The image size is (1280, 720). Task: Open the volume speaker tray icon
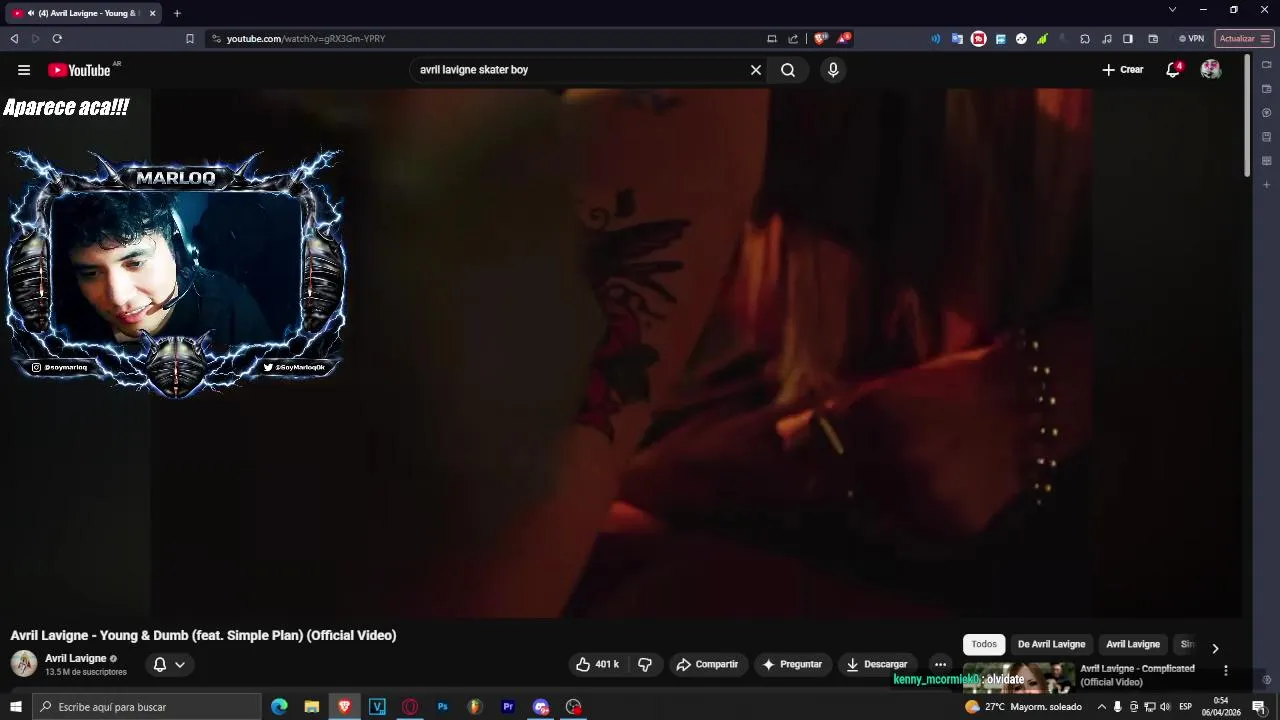tap(1165, 707)
